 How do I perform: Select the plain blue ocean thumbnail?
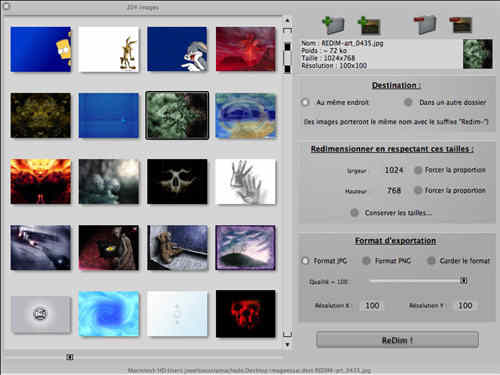click(x=109, y=115)
